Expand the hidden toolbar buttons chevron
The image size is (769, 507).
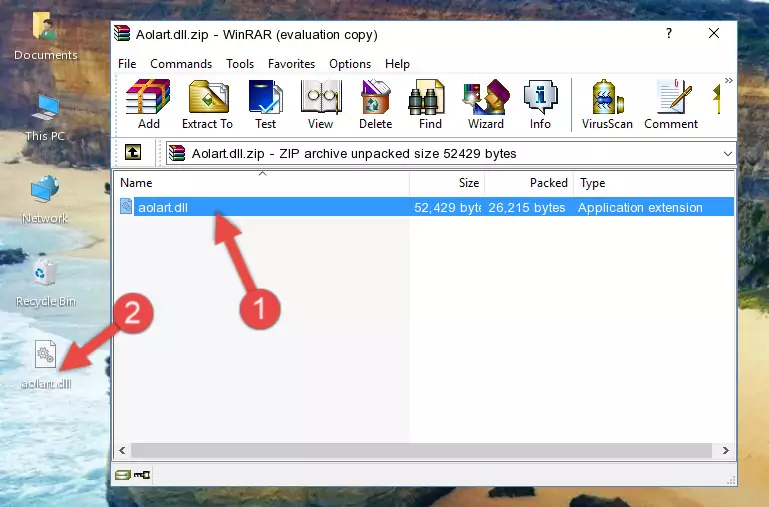coord(728,80)
